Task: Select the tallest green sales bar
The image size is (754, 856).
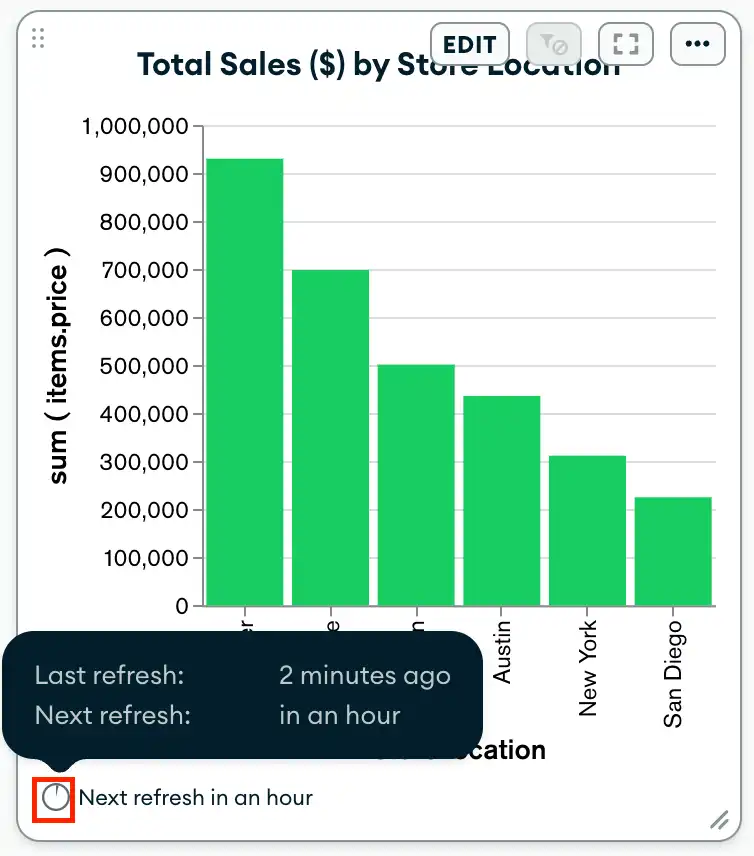Action: pos(243,380)
